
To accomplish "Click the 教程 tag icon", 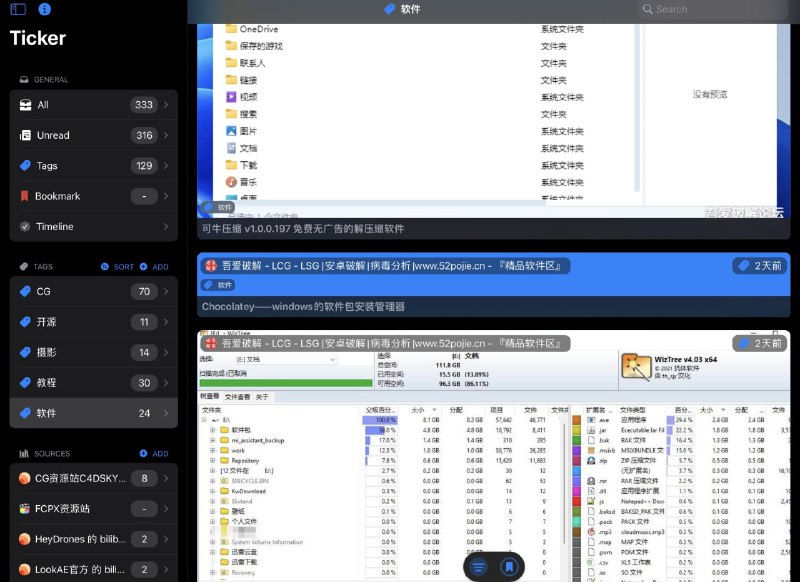I will point(25,383).
